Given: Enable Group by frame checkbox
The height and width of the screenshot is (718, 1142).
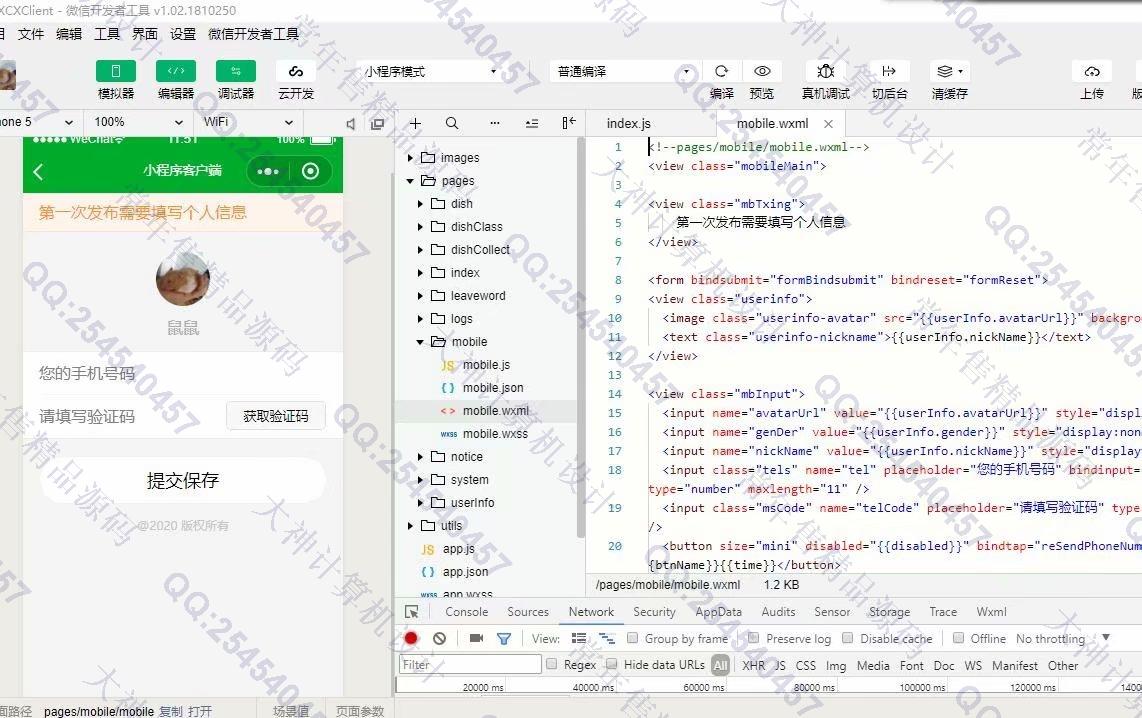Looking at the screenshot, I should point(632,638).
